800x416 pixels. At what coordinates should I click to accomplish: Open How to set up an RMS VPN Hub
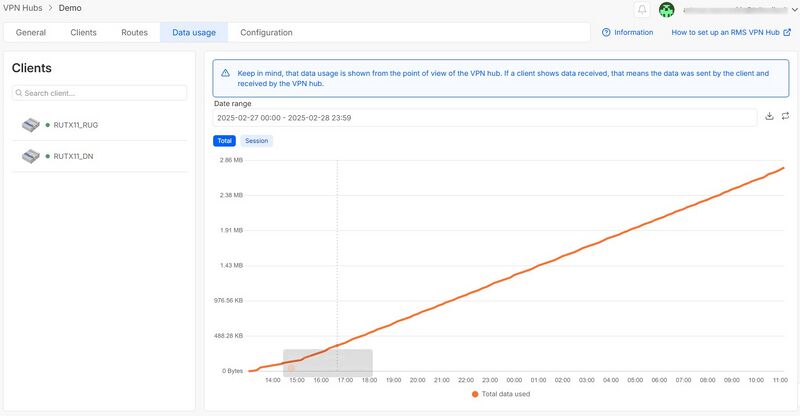click(725, 32)
